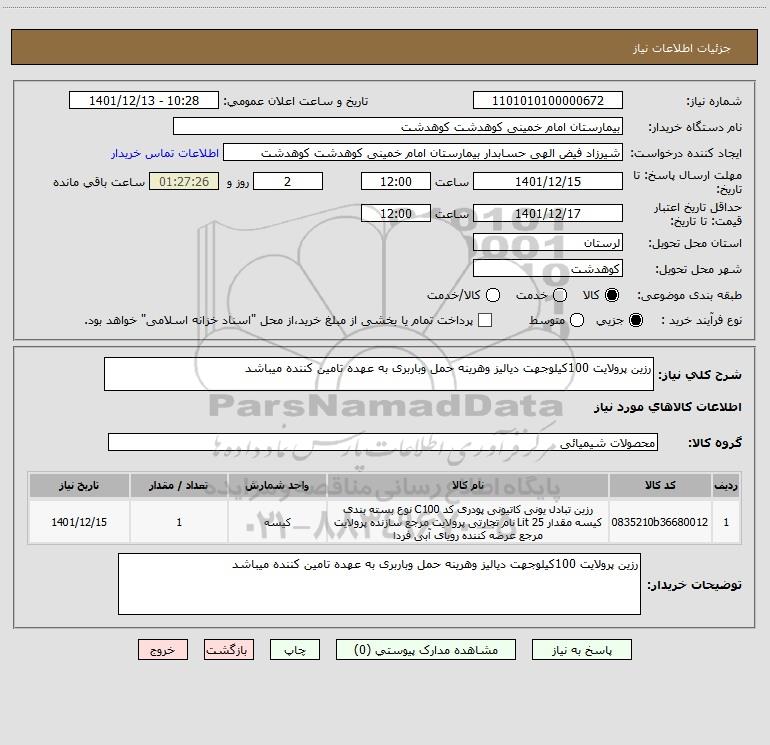Select the کالا/خدمت radio option
Viewport: 770px width, 745px height.
(x=493, y=295)
